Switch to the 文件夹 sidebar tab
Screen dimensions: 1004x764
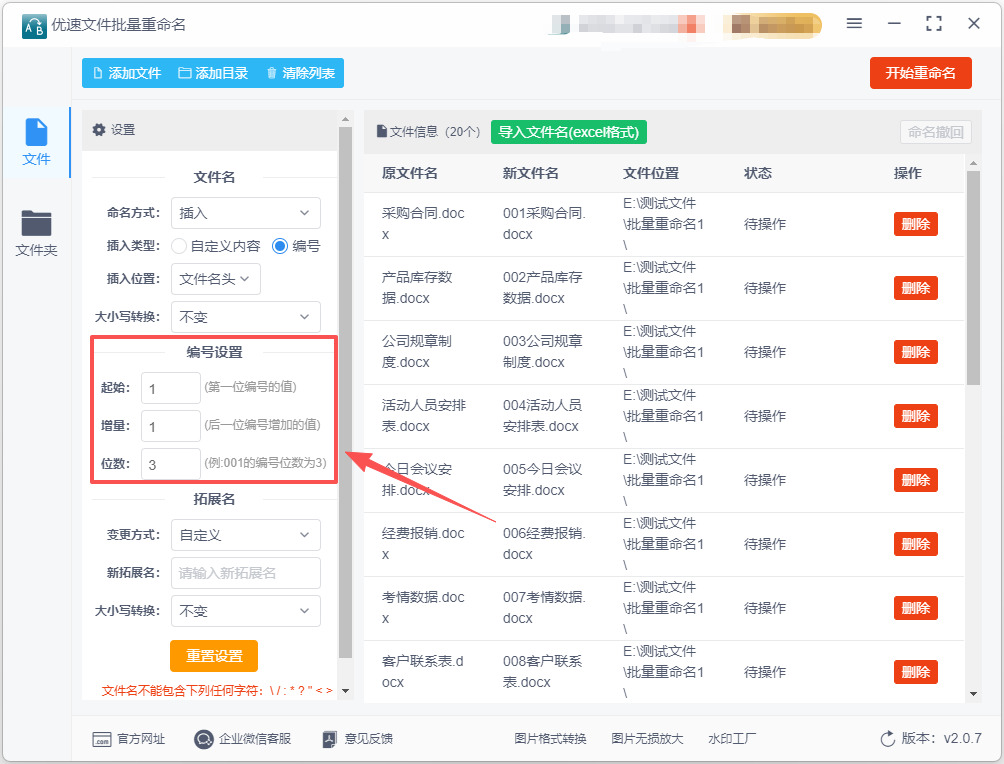(36, 233)
